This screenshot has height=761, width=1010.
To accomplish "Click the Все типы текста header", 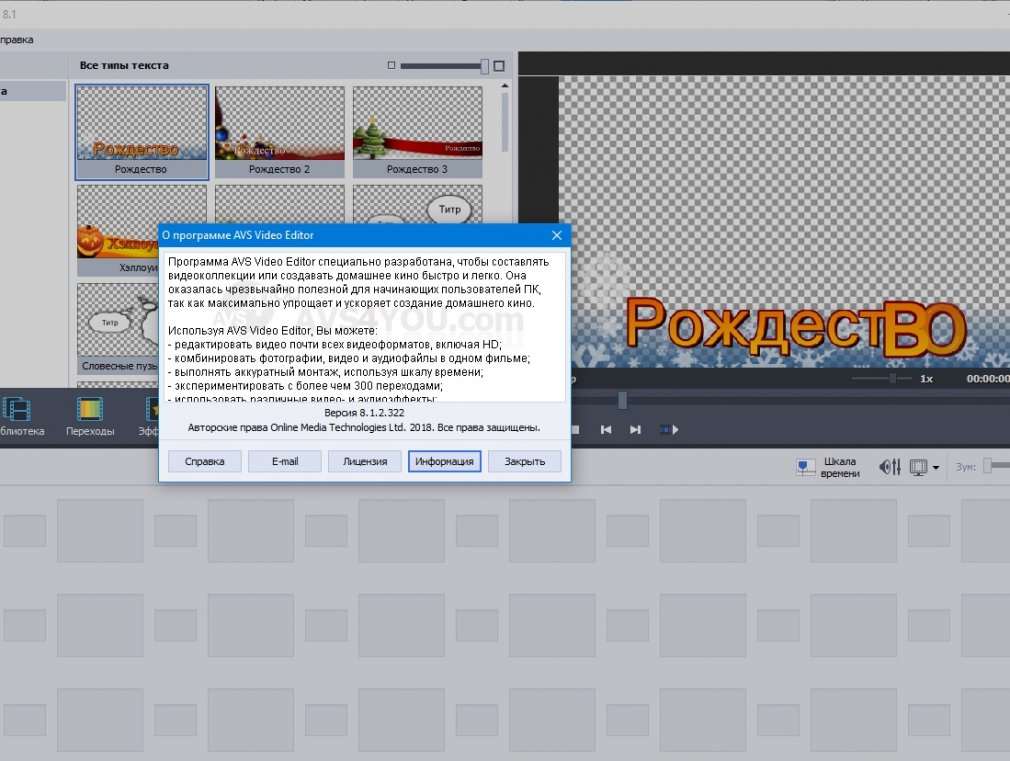I will point(124,65).
